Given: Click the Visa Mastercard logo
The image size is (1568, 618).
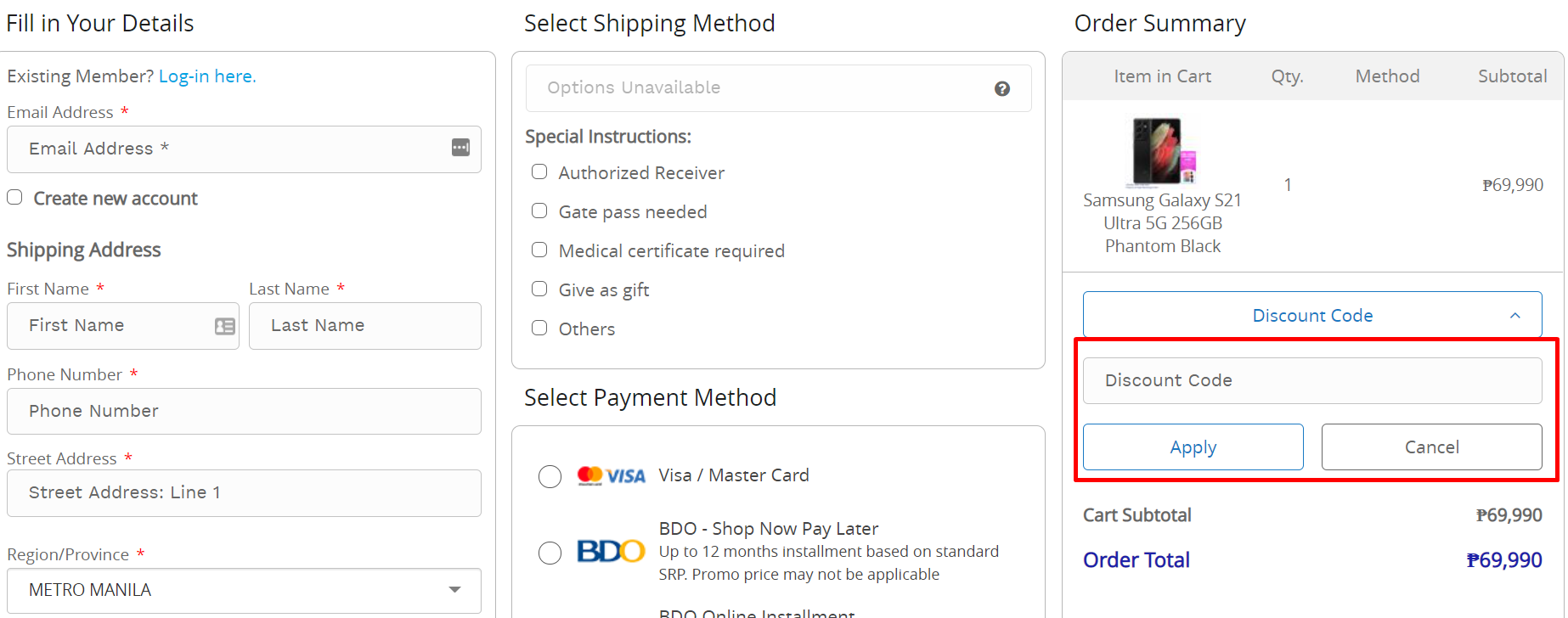Looking at the screenshot, I should tap(611, 476).
